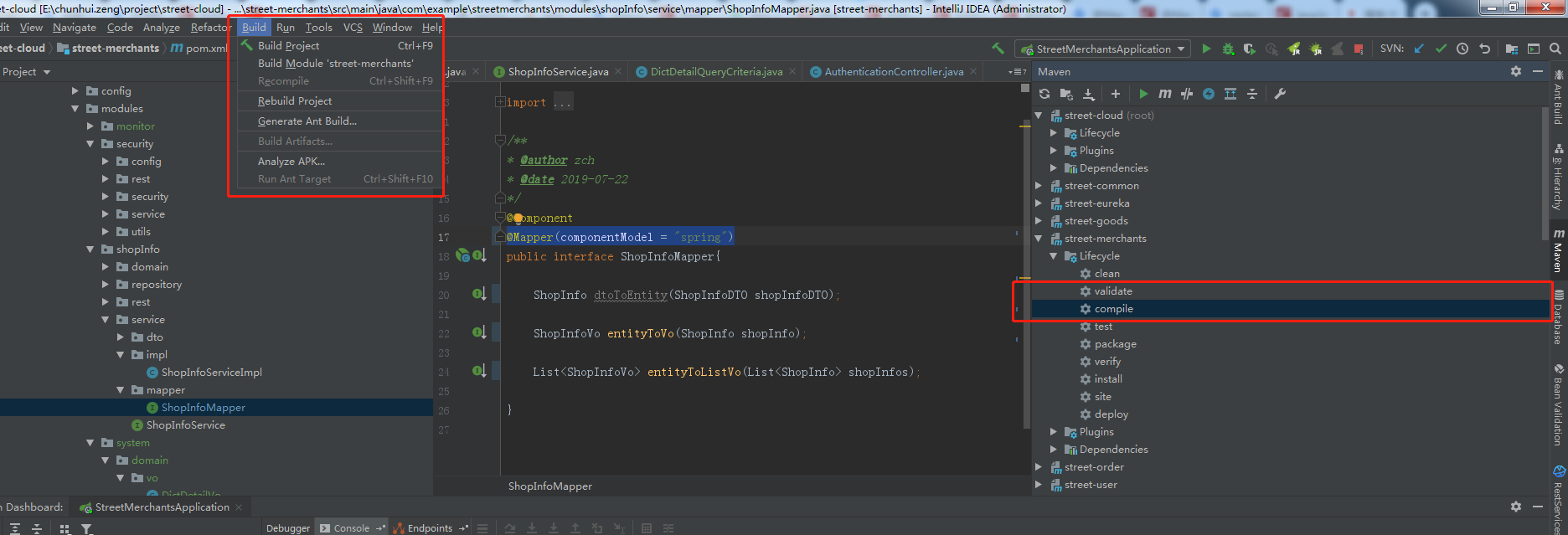This screenshot has height=535, width=1568.
Task: Expand the dto folder under service
Action: pyautogui.click(x=121, y=337)
